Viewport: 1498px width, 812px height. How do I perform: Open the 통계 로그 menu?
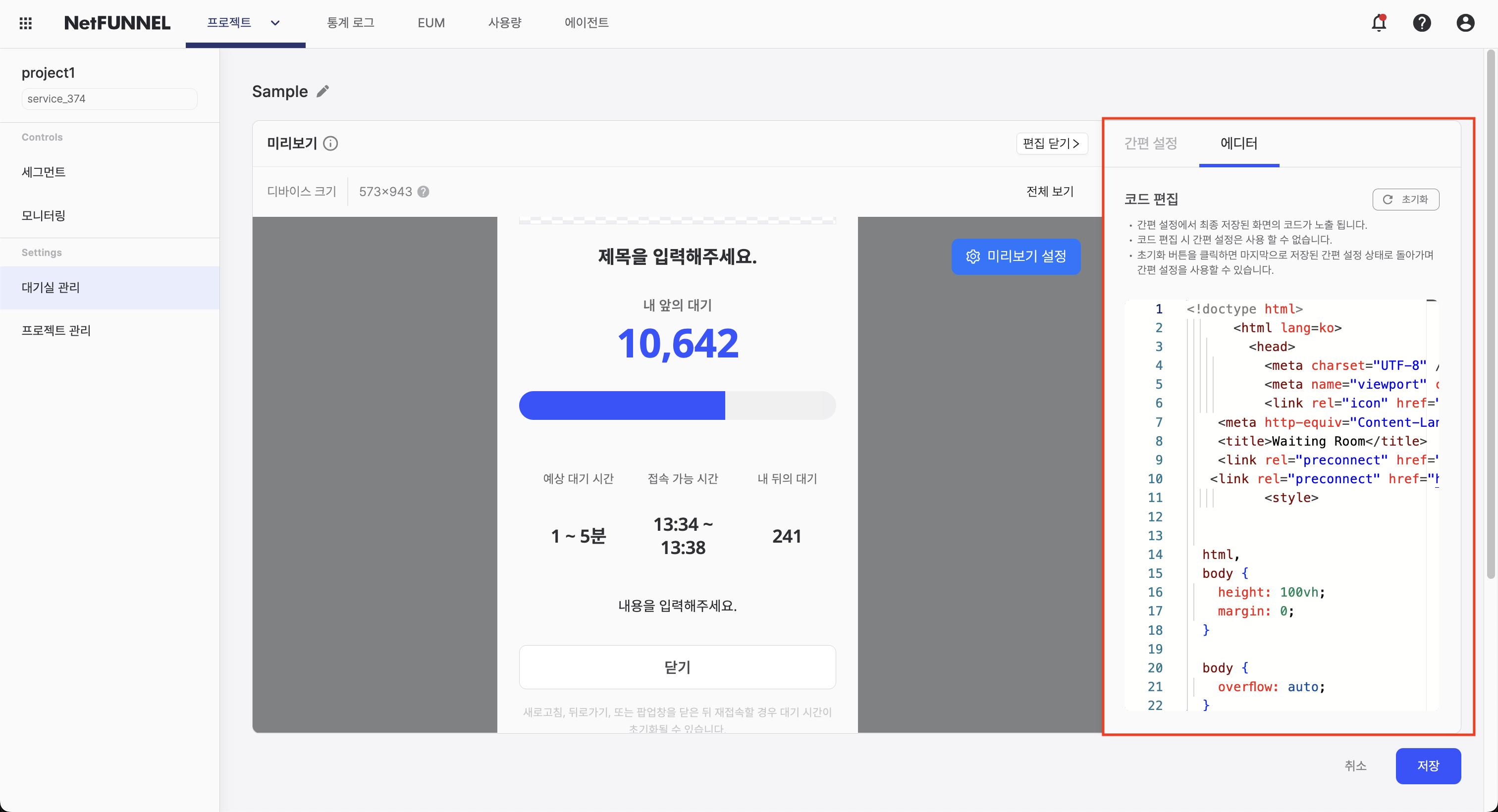(350, 23)
